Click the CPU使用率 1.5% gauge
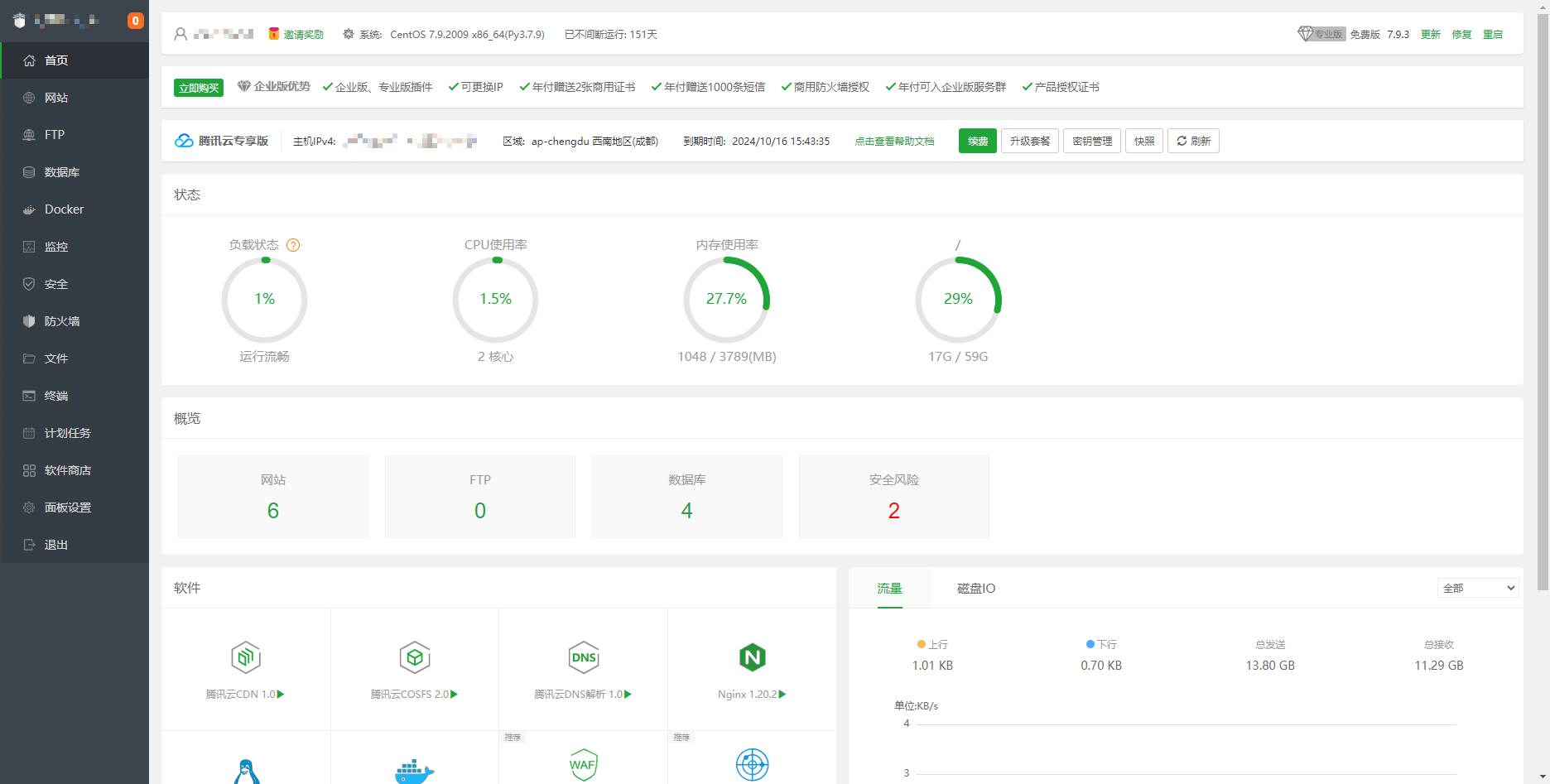This screenshot has width=1550, height=784. (x=495, y=300)
